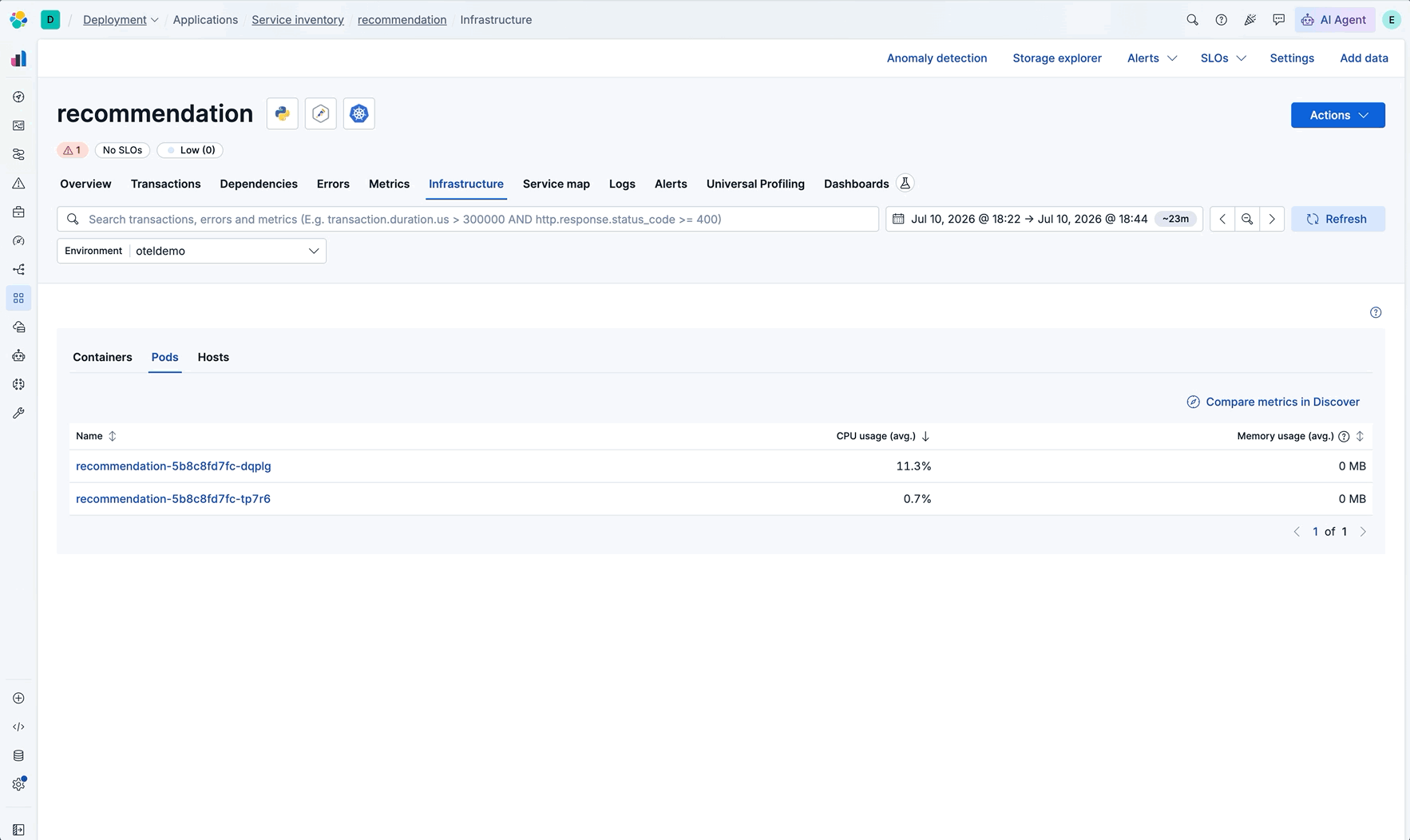Open the Service map tab

(556, 184)
